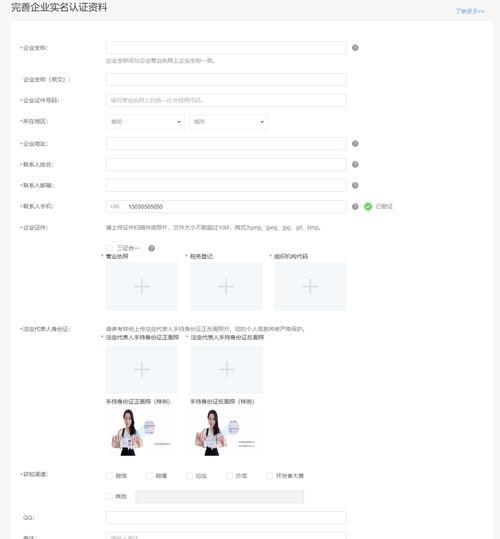Click the plus icon under 营业执照
This screenshot has height=539, width=500.
tap(142, 286)
